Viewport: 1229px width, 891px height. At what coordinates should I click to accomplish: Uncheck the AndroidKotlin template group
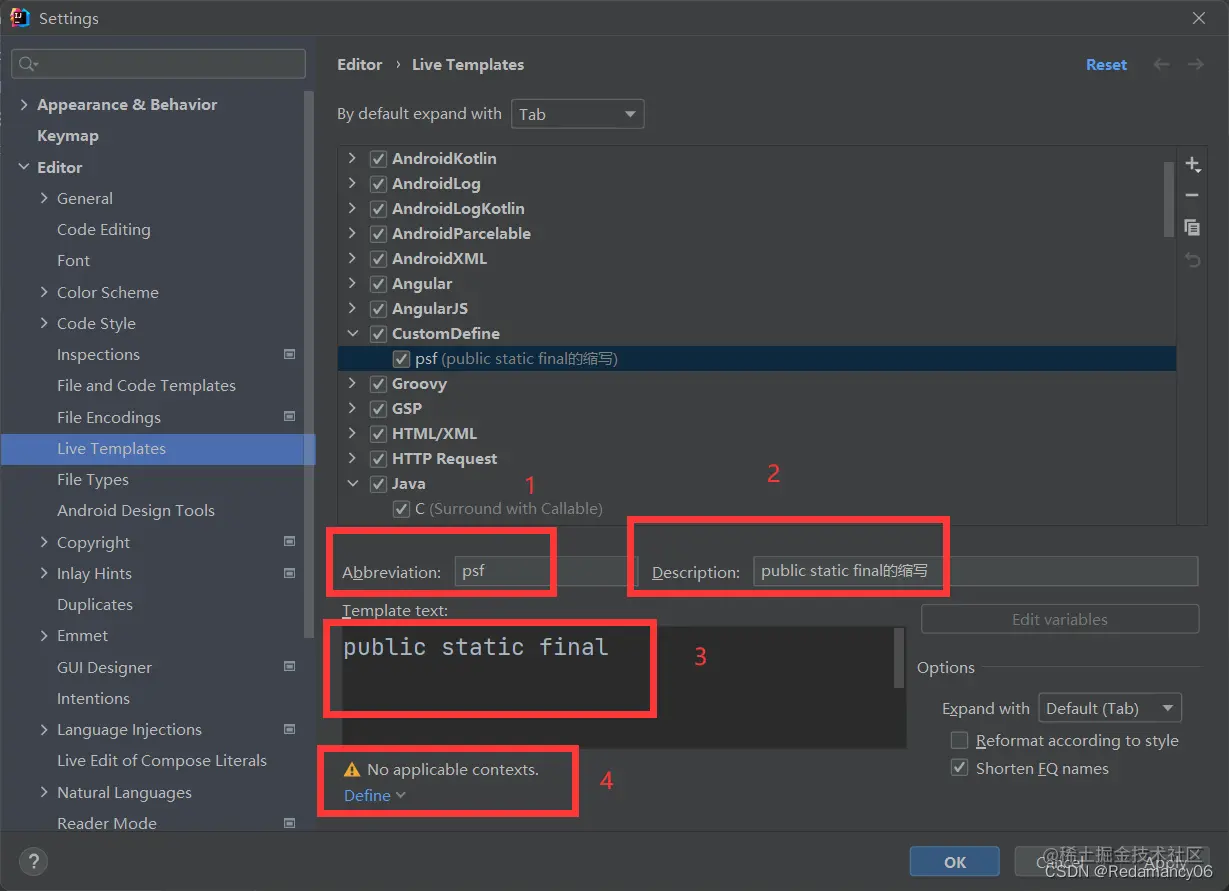coord(378,159)
